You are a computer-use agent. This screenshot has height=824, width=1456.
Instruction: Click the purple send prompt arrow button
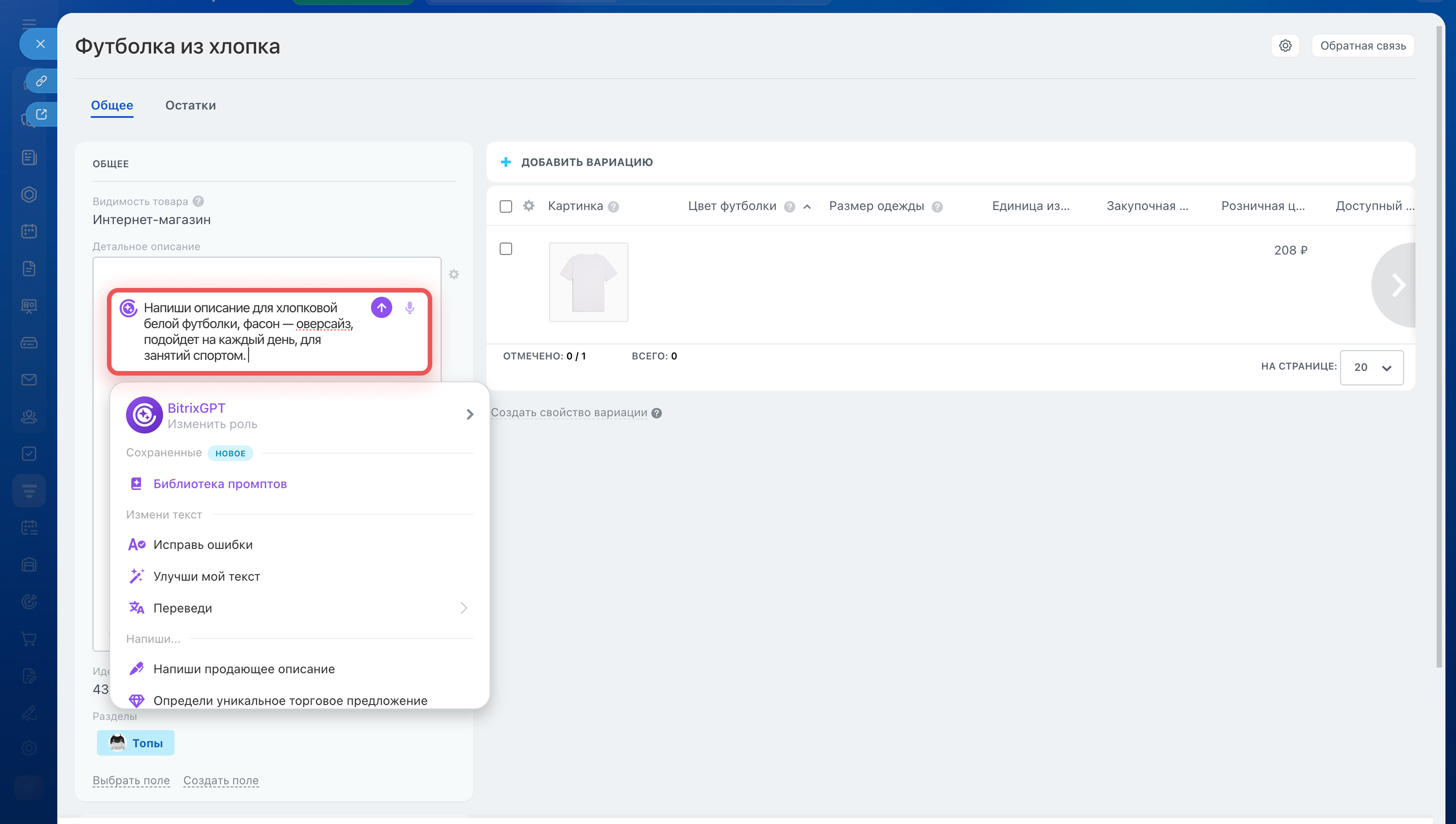(381, 307)
